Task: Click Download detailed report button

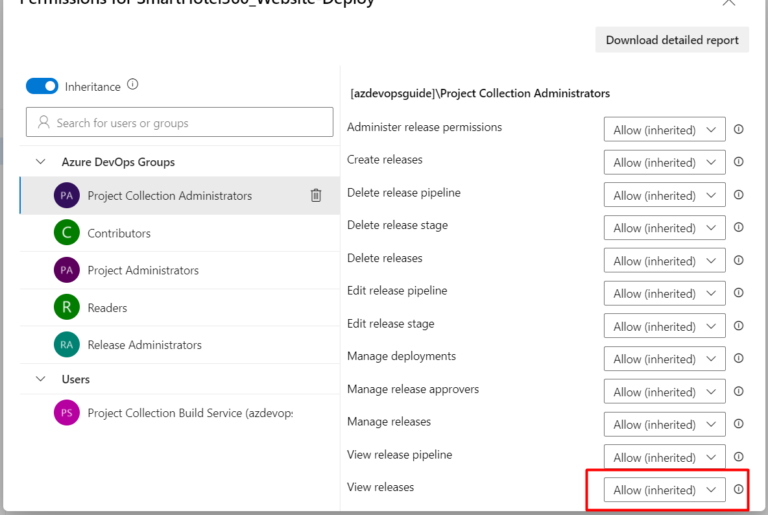Action: (x=672, y=40)
